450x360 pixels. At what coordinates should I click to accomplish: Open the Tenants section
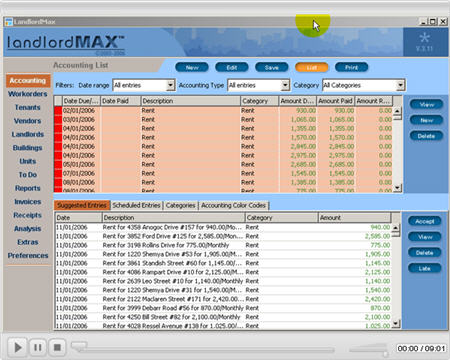tap(28, 108)
